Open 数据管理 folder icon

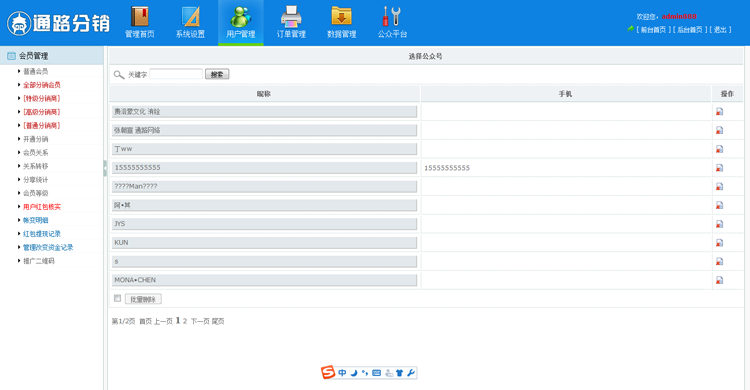[342, 17]
